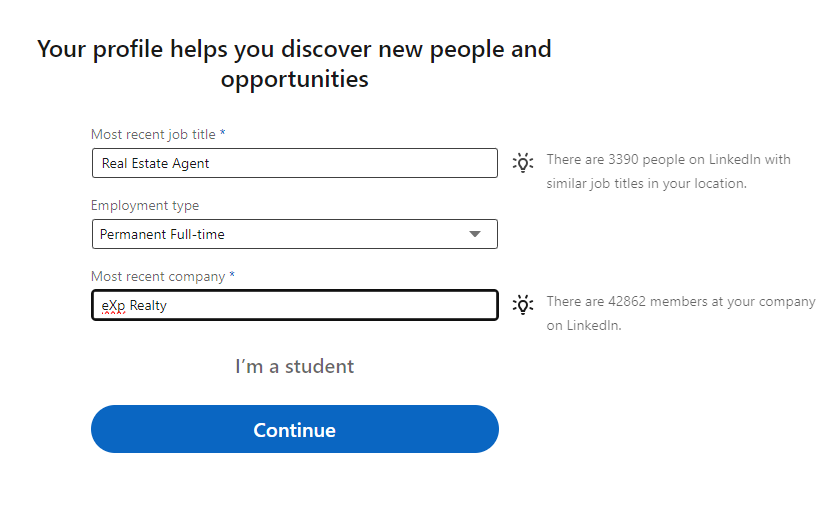Click the required asterisk after job title label
The height and width of the screenshot is (505, 839).
point(223,134)
